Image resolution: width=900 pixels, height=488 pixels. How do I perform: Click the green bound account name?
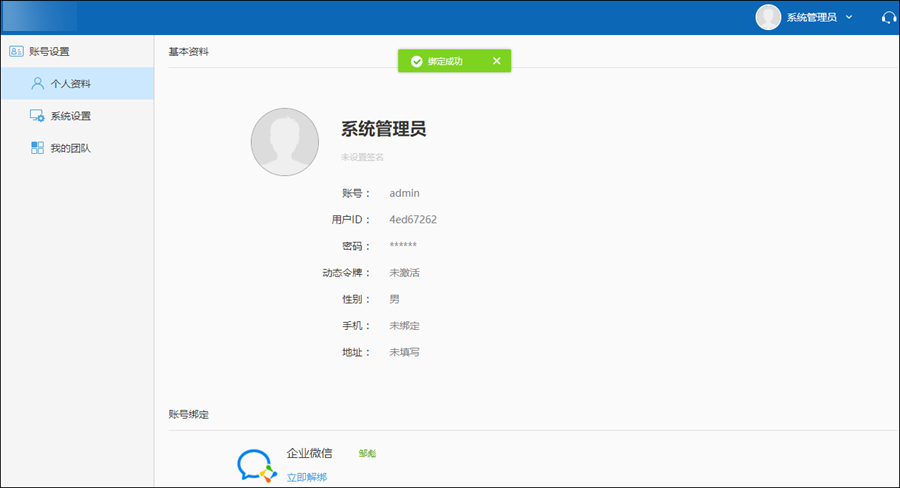pyautogui.click(x=368, y=454)
